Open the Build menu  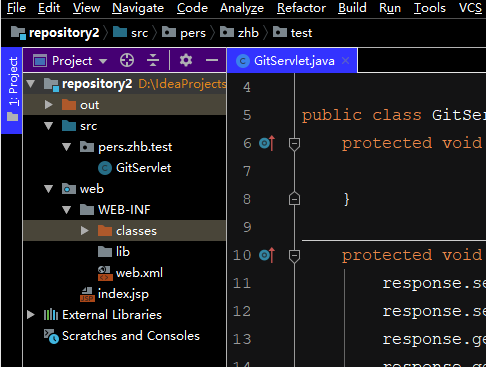click(x=352, y=8)
